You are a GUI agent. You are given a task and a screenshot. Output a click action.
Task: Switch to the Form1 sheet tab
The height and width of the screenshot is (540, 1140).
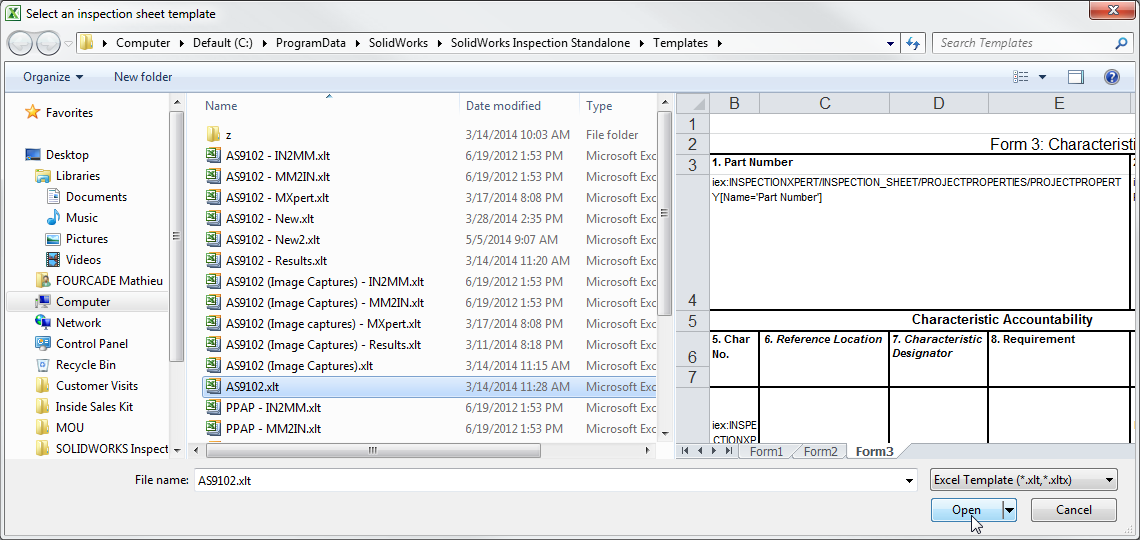pos(766,451)
